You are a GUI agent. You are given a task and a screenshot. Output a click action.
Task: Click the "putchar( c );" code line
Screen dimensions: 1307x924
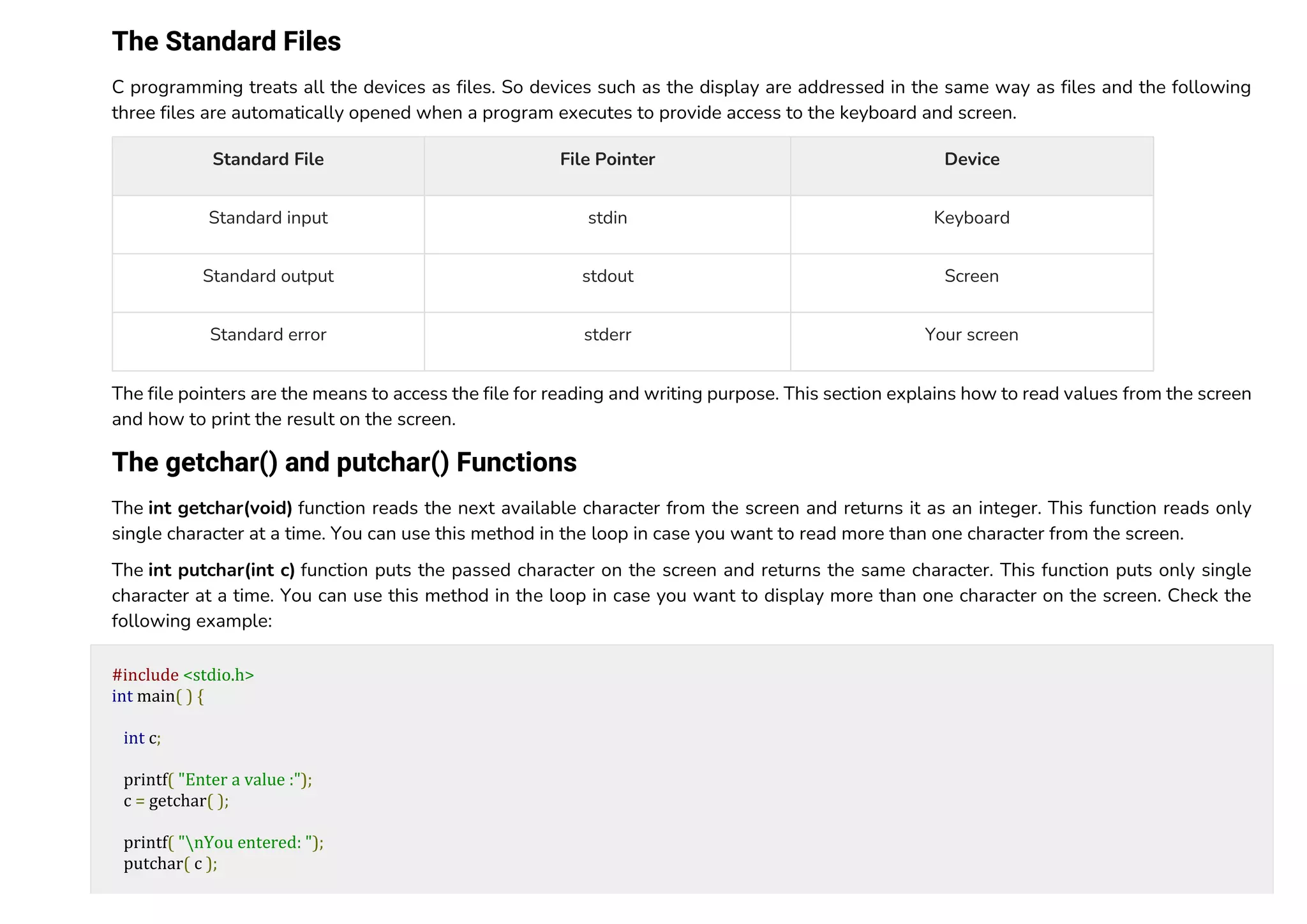point(170,864)
